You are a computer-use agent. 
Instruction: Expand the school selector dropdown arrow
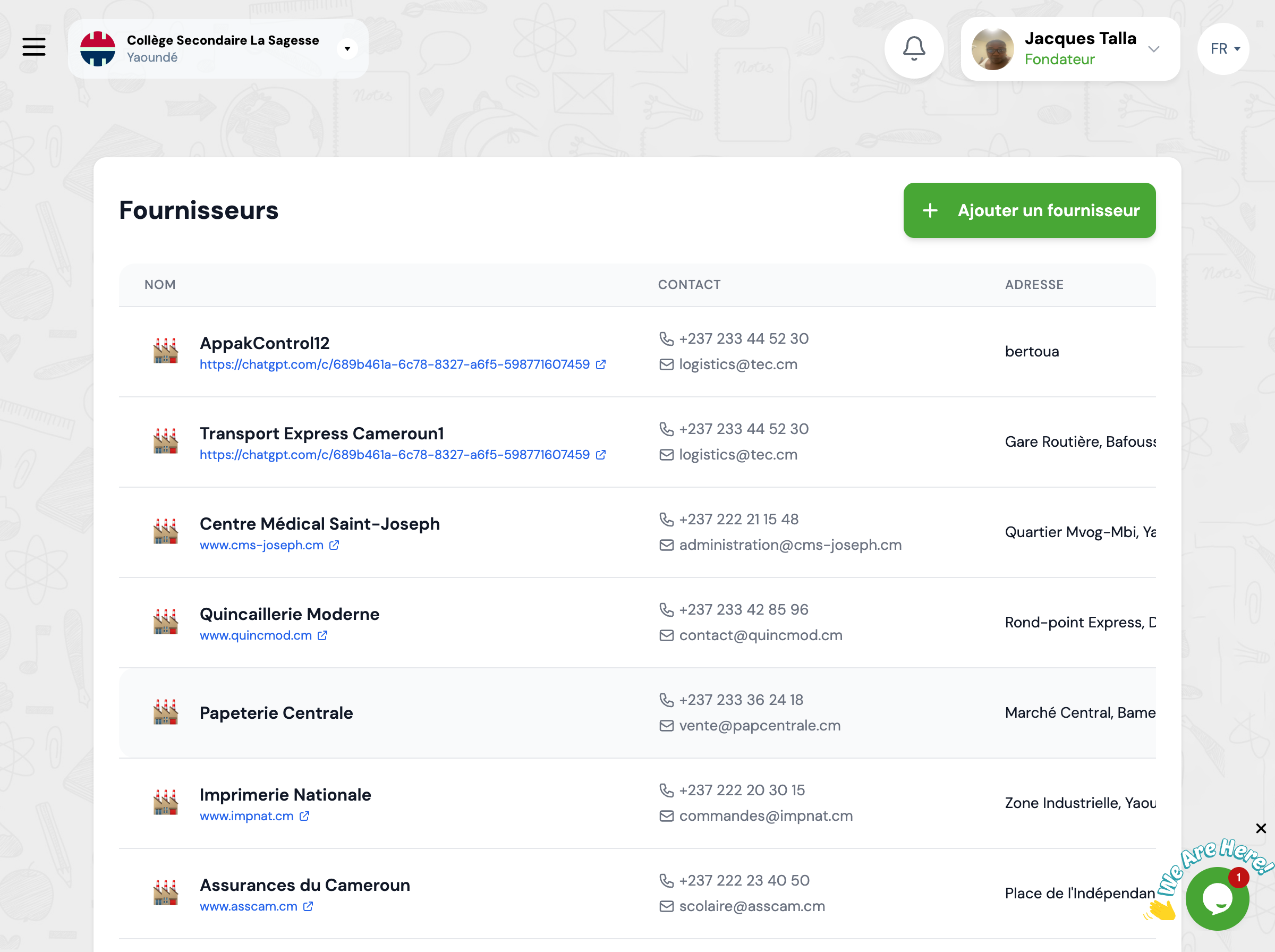(347, 48)
